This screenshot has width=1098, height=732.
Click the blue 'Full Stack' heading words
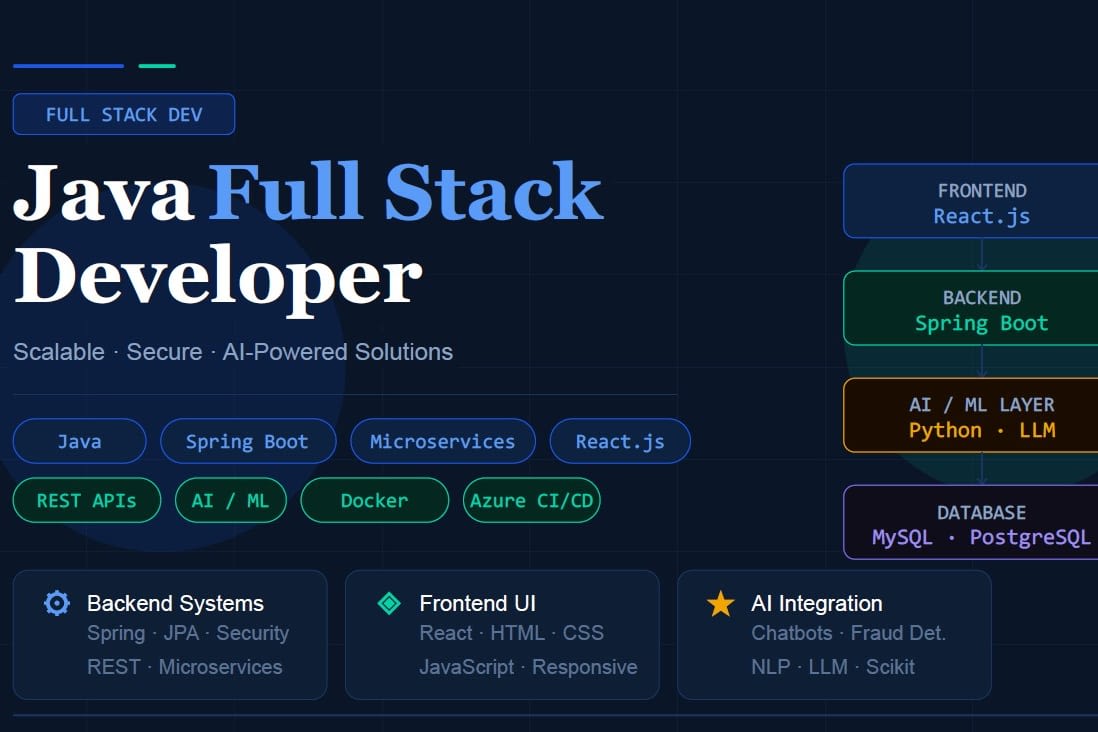(405, 192)
